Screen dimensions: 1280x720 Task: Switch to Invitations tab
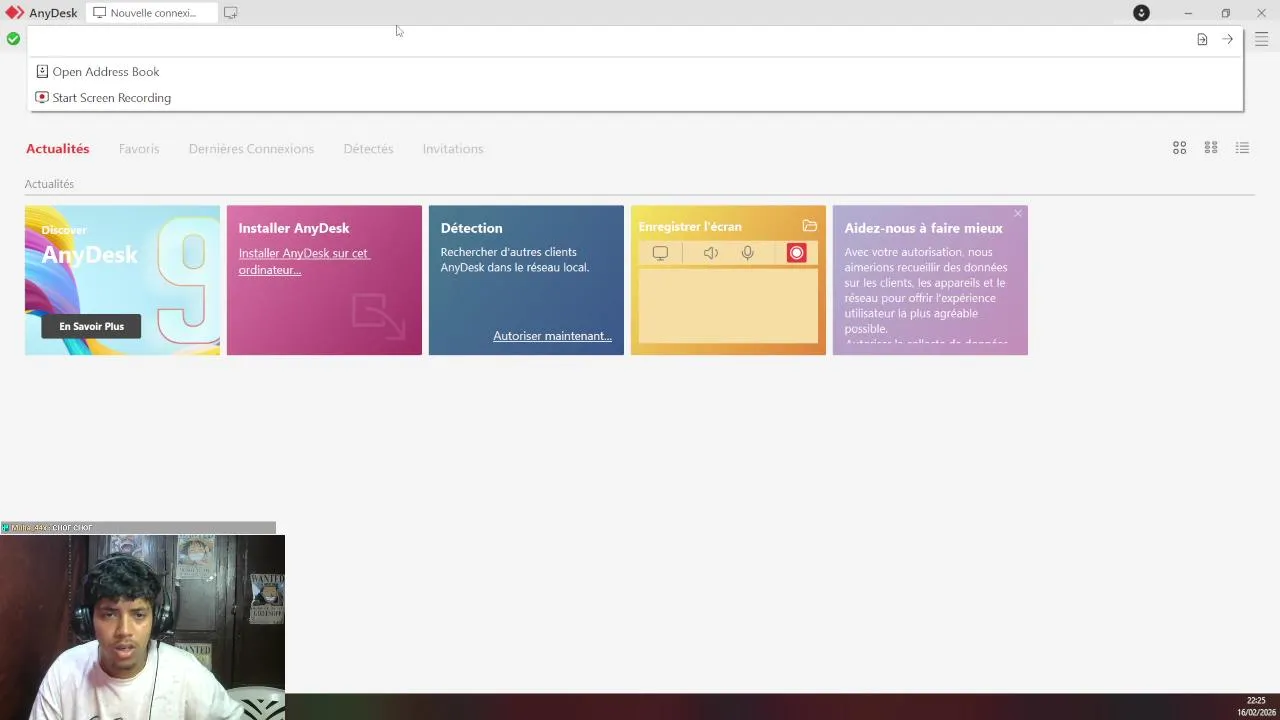click(452, 149)
